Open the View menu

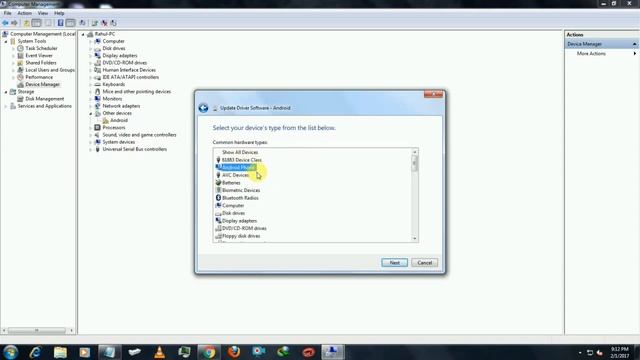(x=43, y=13)
